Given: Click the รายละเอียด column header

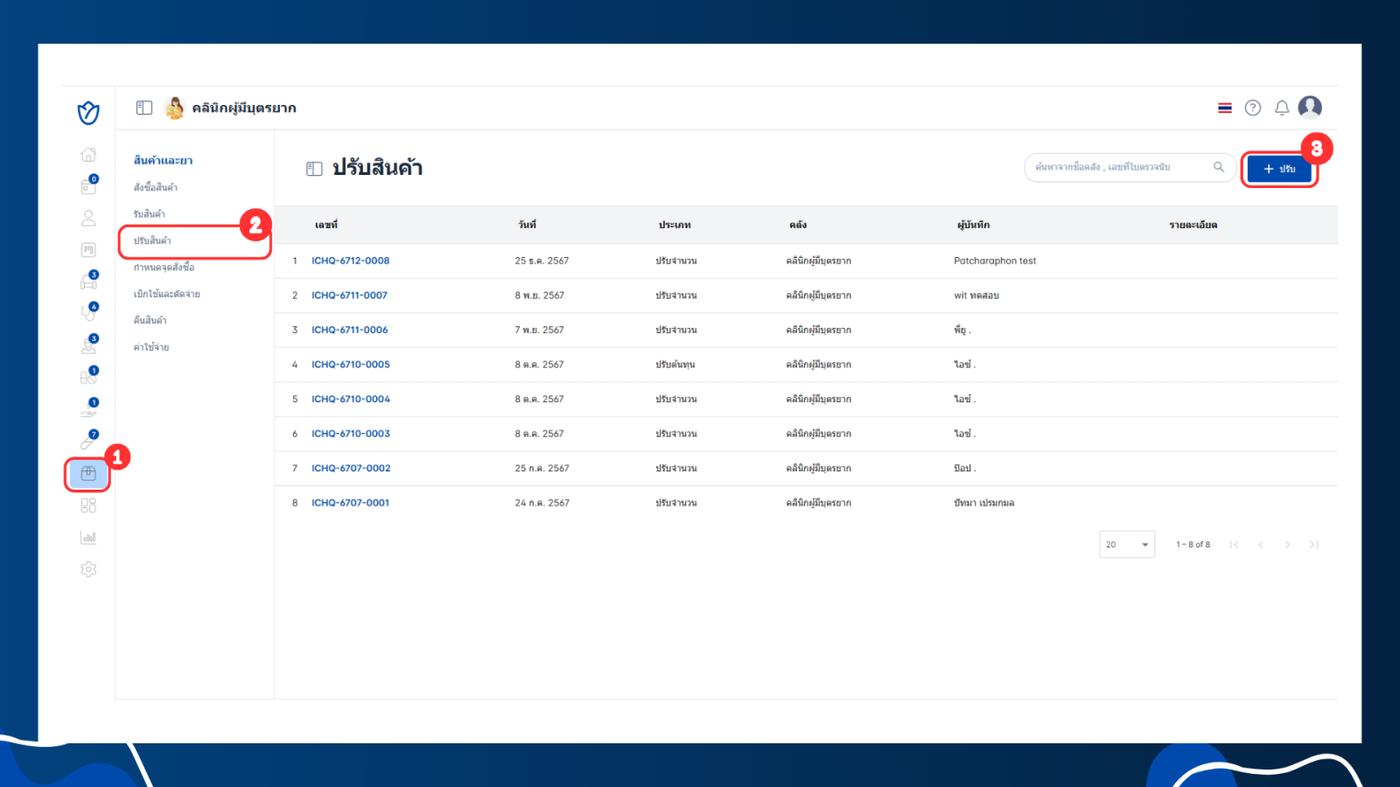Looking at the screenshot, I should (1193, 225).
